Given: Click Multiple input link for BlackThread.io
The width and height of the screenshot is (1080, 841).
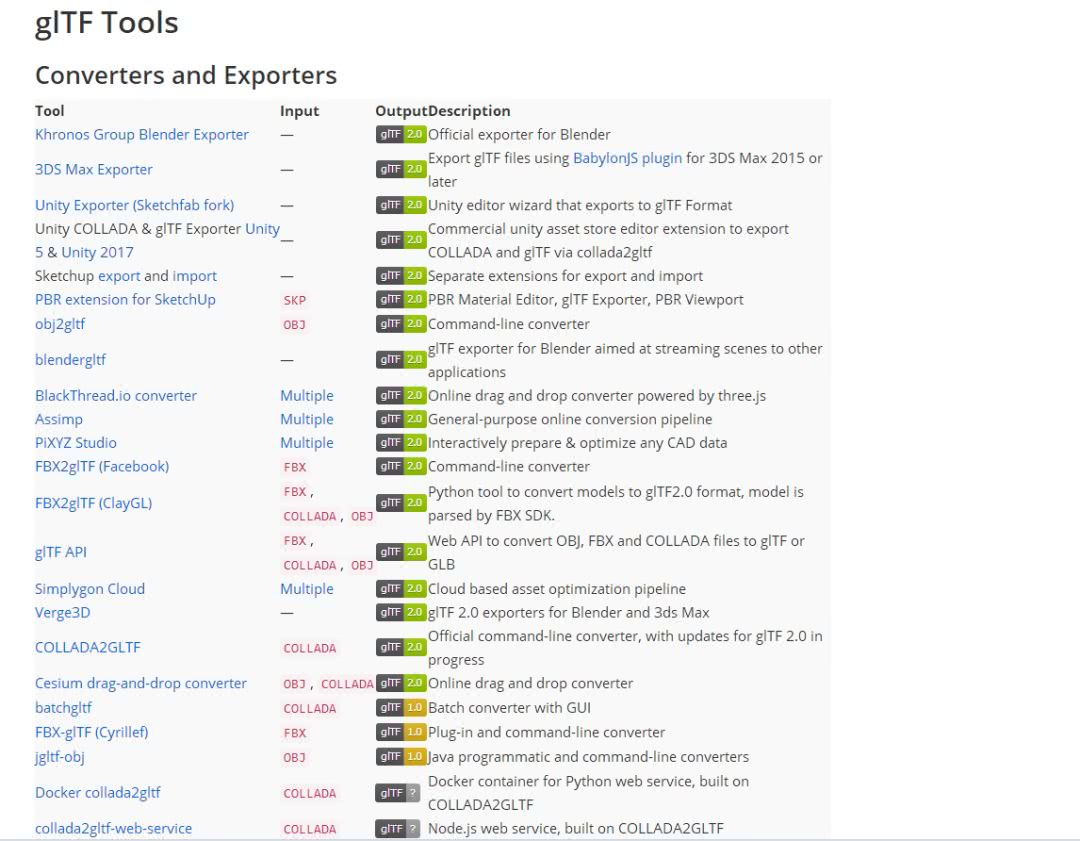Looking at the screenshot, I should pyautogui.click(x=307, y=395).
